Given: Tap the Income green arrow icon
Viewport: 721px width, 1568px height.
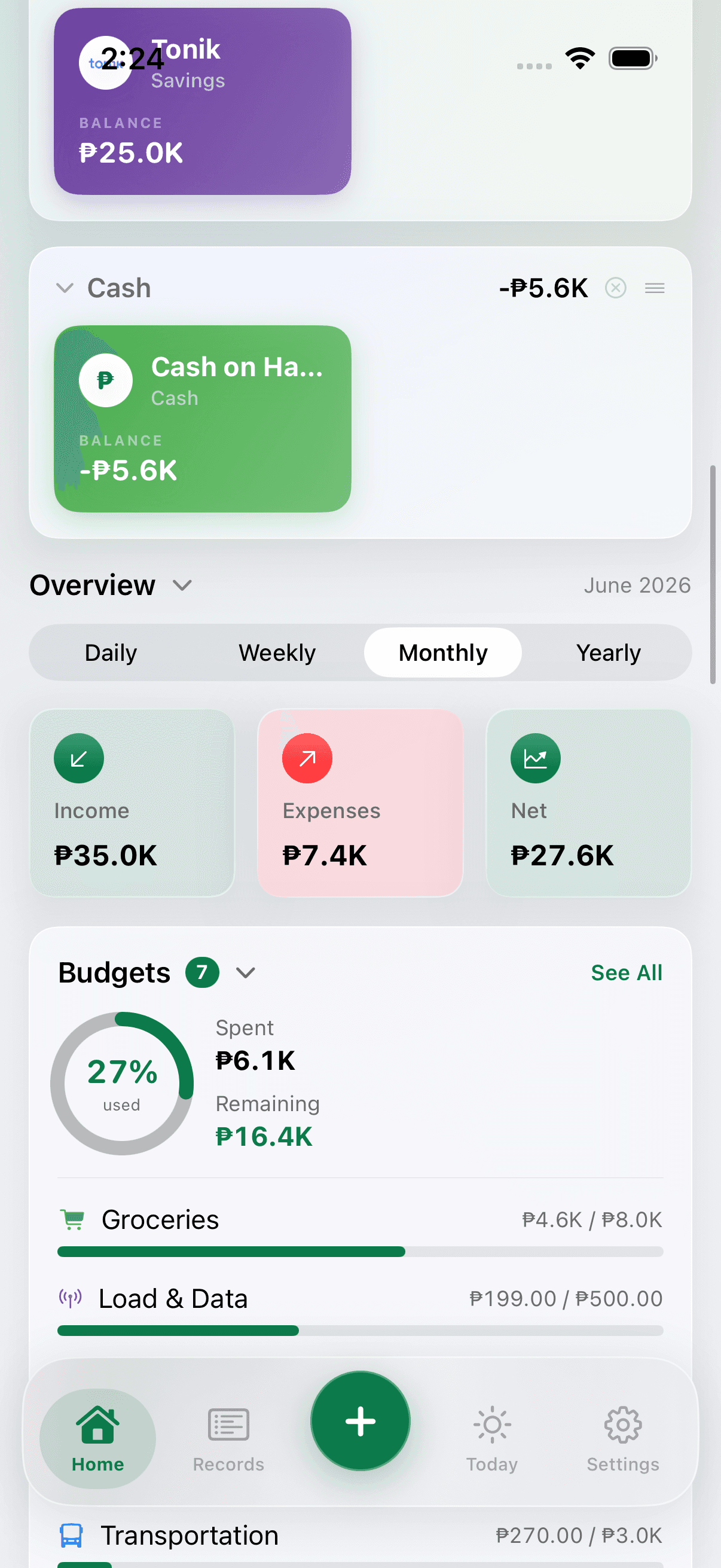Looking at the screenshot, I should pos(79,758).
